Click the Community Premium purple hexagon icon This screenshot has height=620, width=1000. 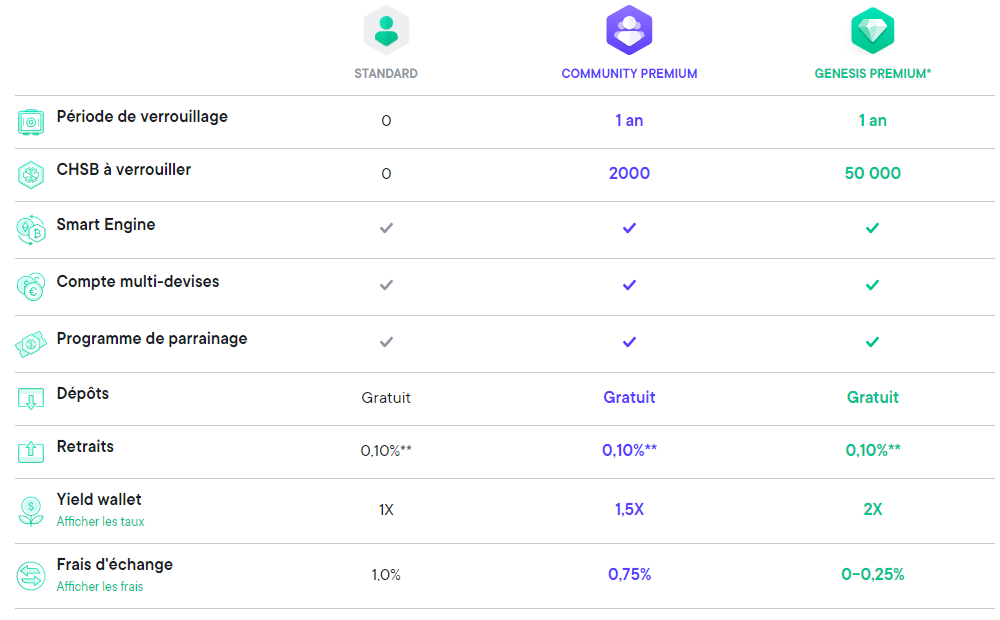(629, 29)
